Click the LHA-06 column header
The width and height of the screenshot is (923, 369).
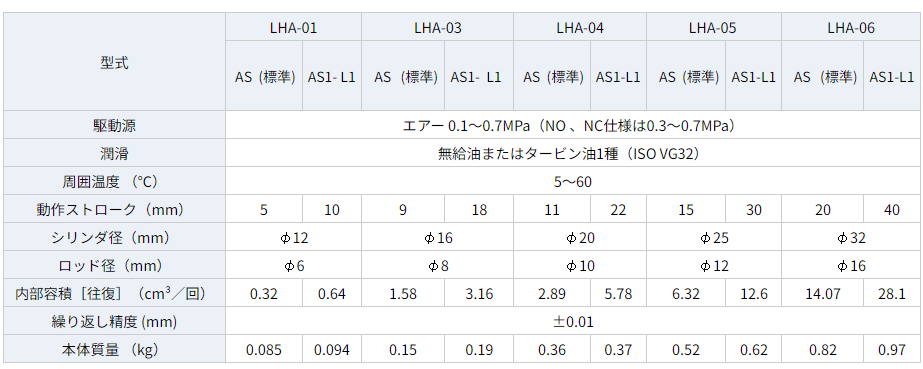coord(851,27)
